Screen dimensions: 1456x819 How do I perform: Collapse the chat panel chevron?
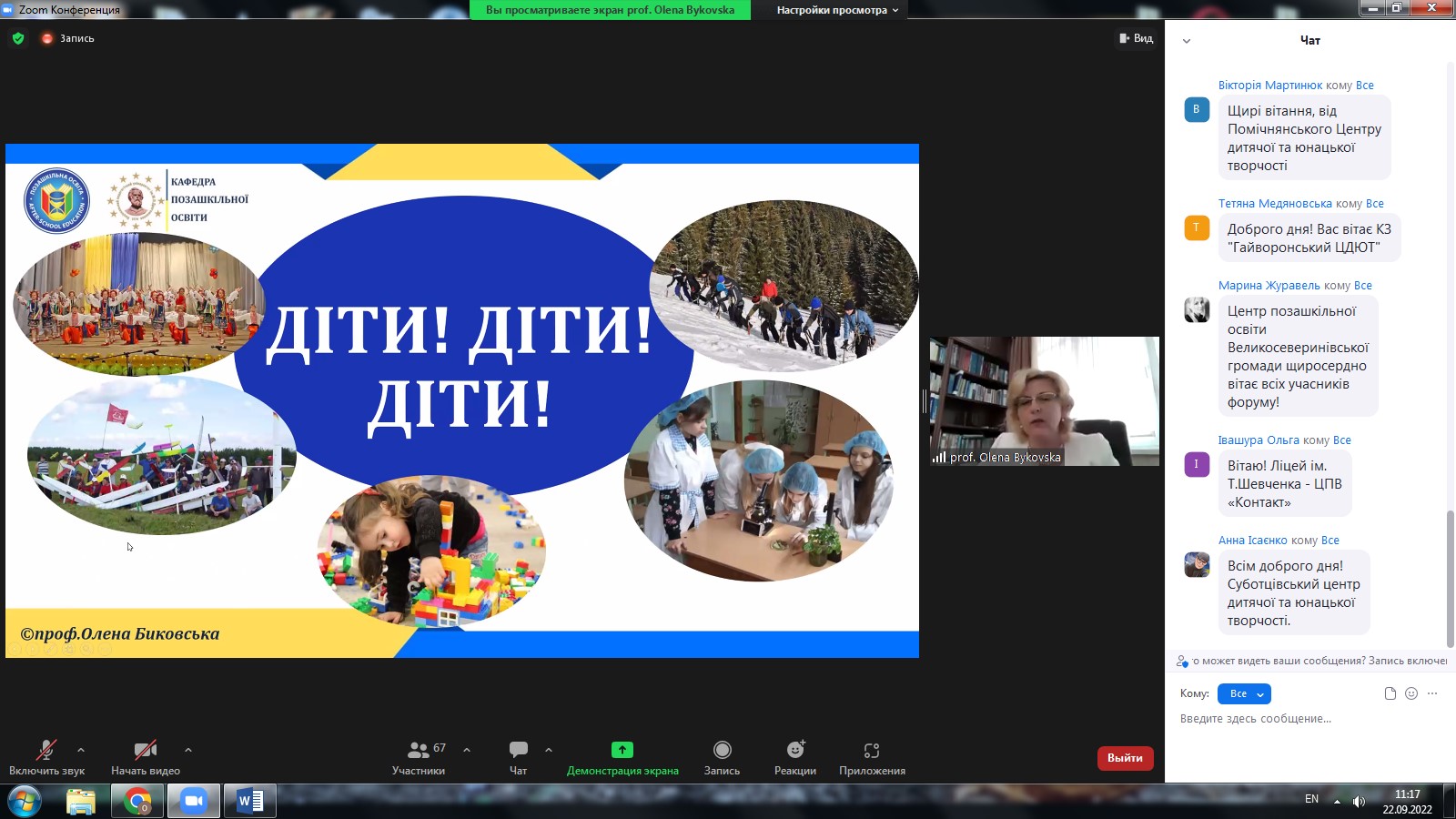[1186, 41]
